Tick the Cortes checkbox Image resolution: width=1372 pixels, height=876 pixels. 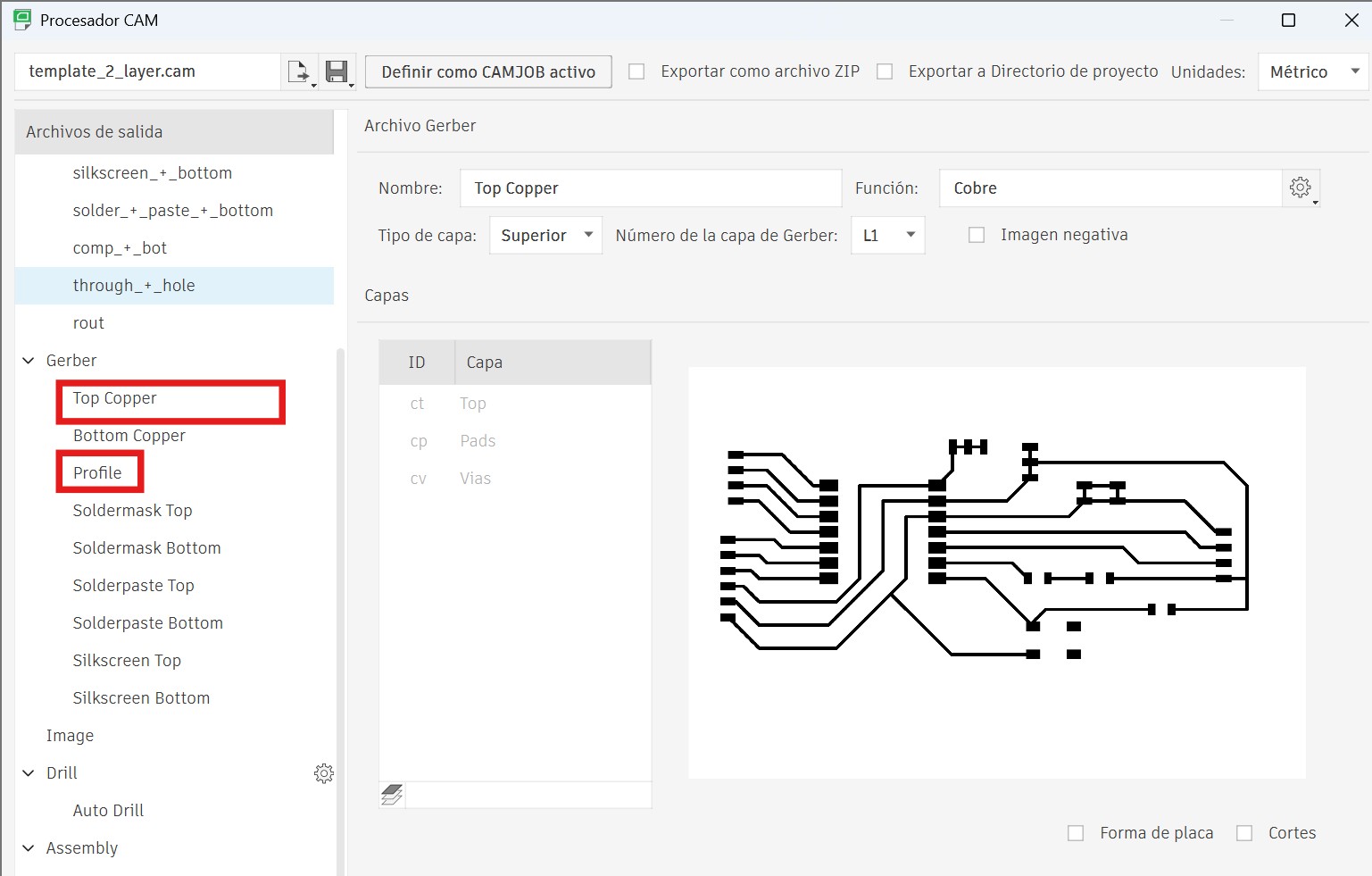[1244, 833]
